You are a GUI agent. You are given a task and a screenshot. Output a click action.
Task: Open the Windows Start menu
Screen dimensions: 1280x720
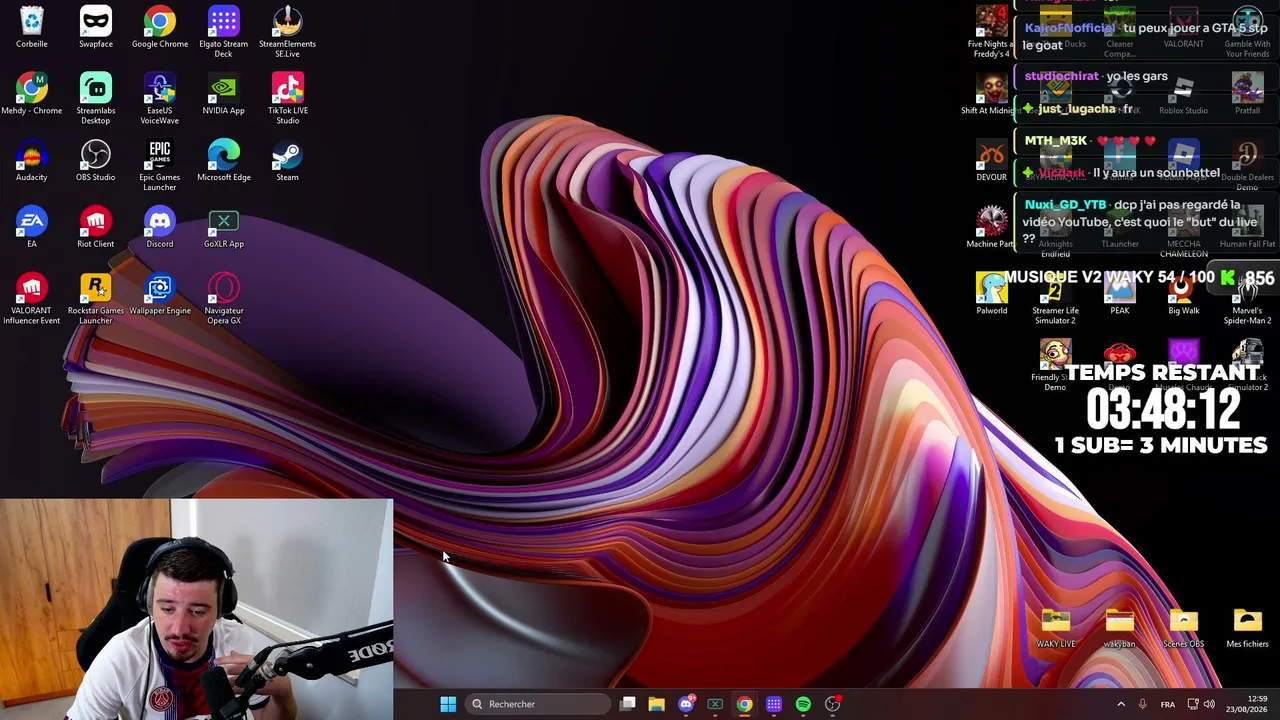(448, 704)
